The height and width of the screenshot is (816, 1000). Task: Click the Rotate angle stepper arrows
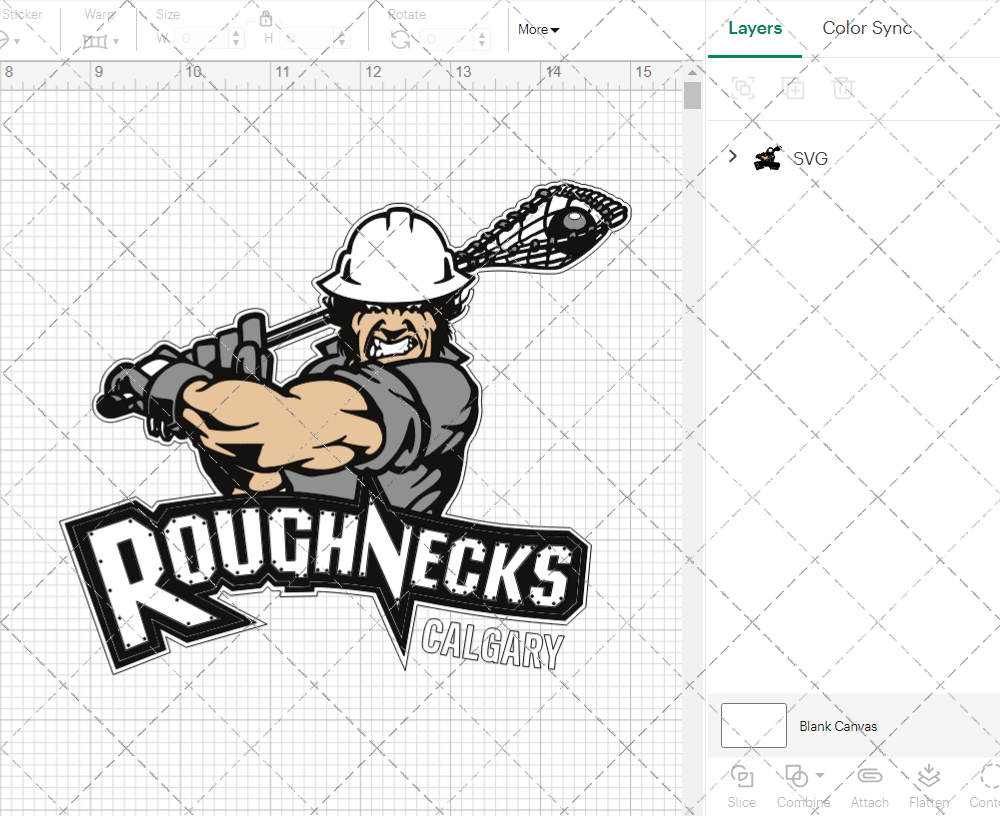(484, 39)
